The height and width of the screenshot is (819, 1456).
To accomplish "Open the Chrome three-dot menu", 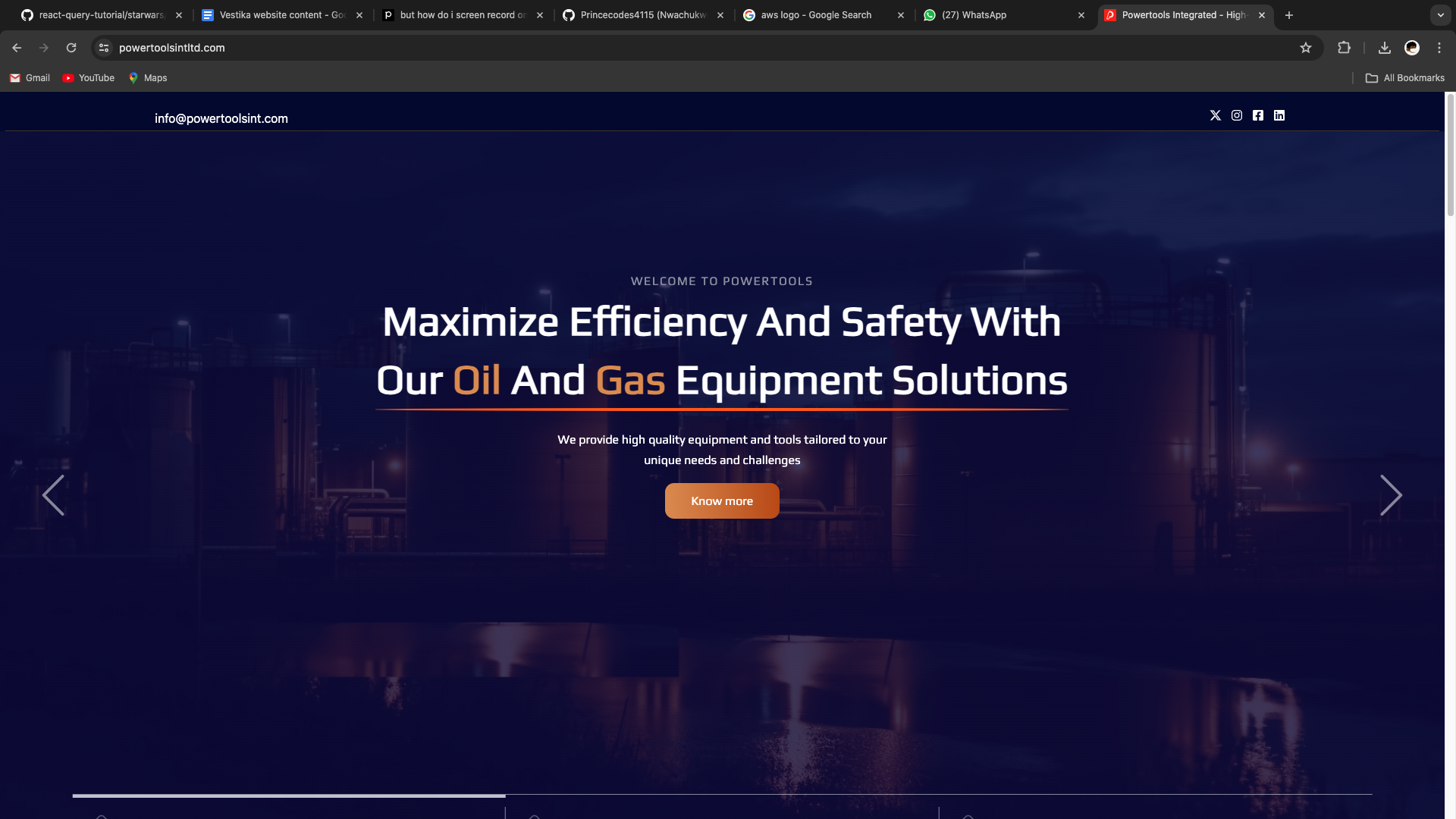I will coord(1439,48).
